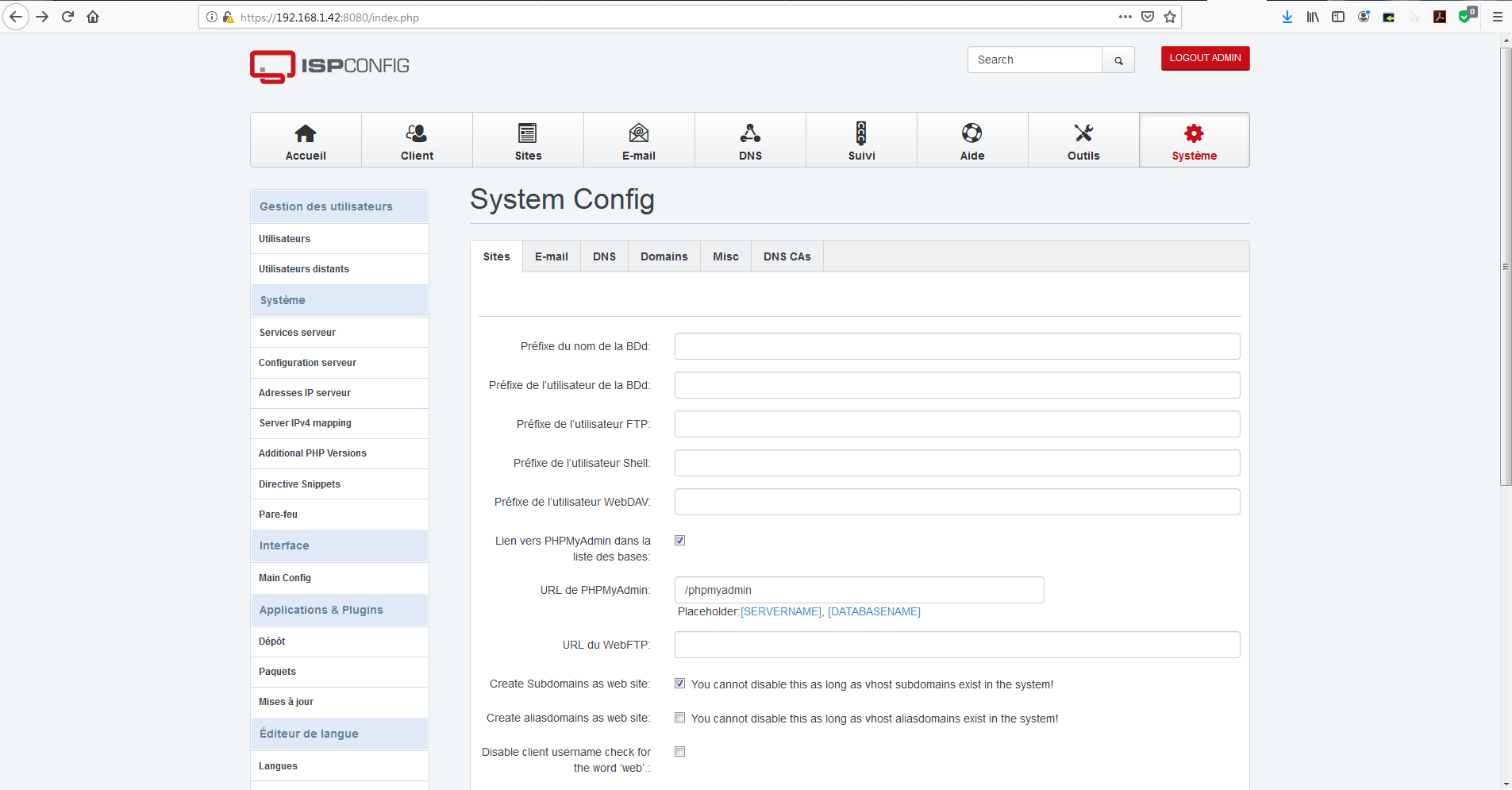Go forward in browser history

tap(42, 17)
